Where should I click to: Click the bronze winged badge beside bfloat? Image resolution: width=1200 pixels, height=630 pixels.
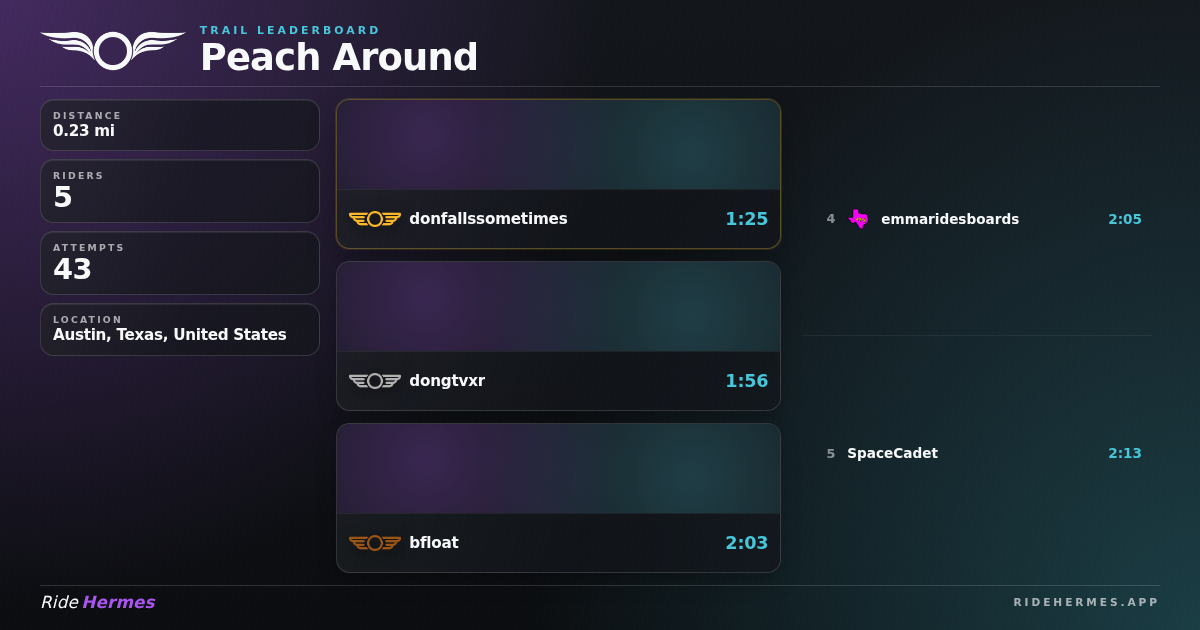tap(374, 543)
